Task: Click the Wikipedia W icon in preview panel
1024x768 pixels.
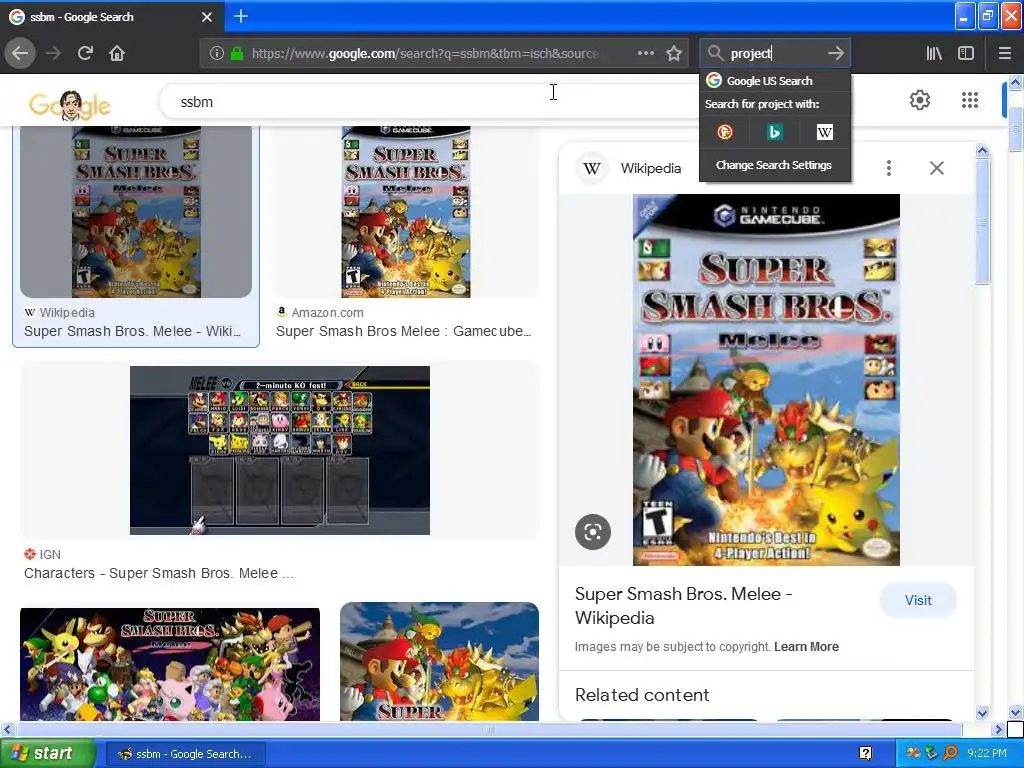Action: pos(592,168)
